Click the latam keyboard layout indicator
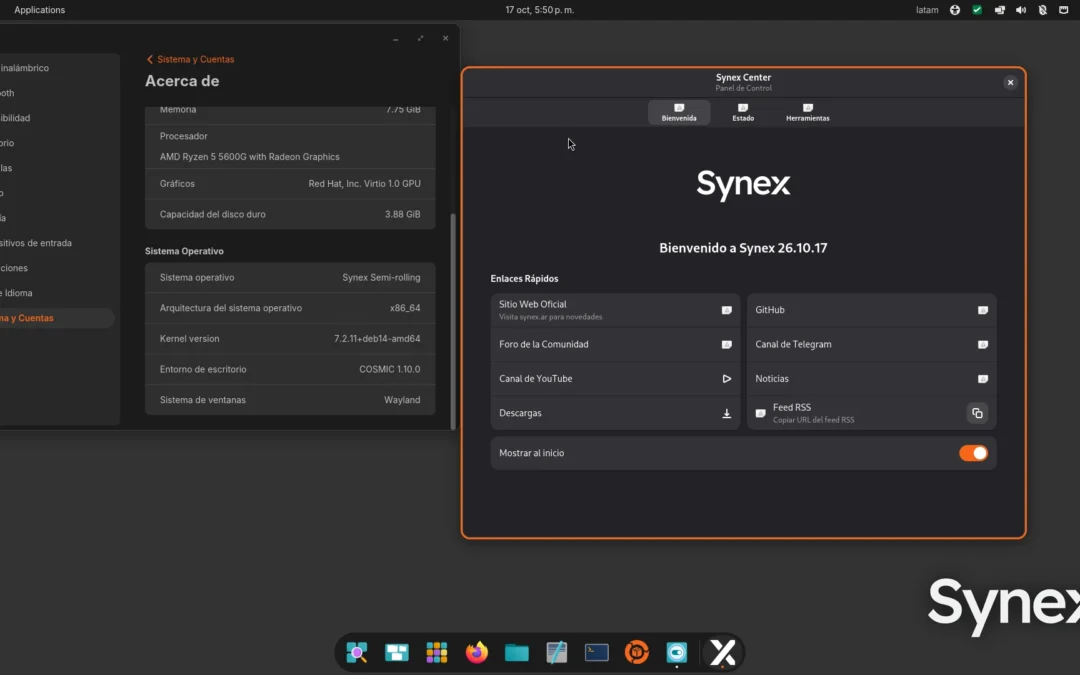This screenshot has height=675, width=1080. tap(927, 10)
